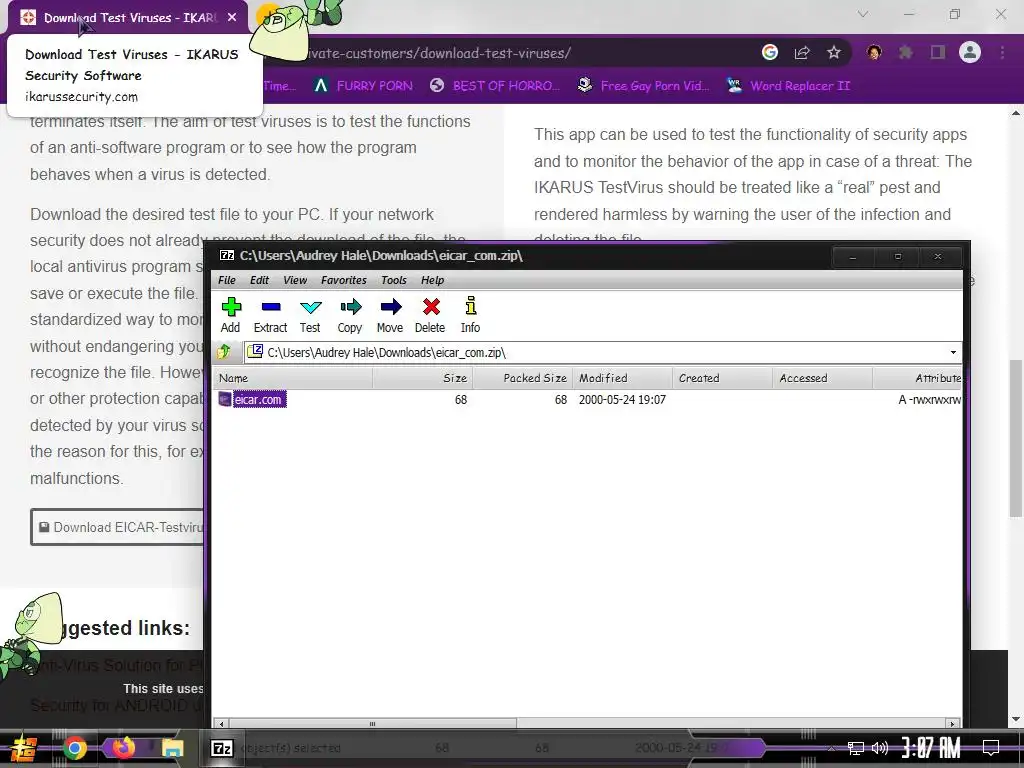Open the Edit menu in 7-Zip
The image size is (1024, 768).
tap(259, 280)
